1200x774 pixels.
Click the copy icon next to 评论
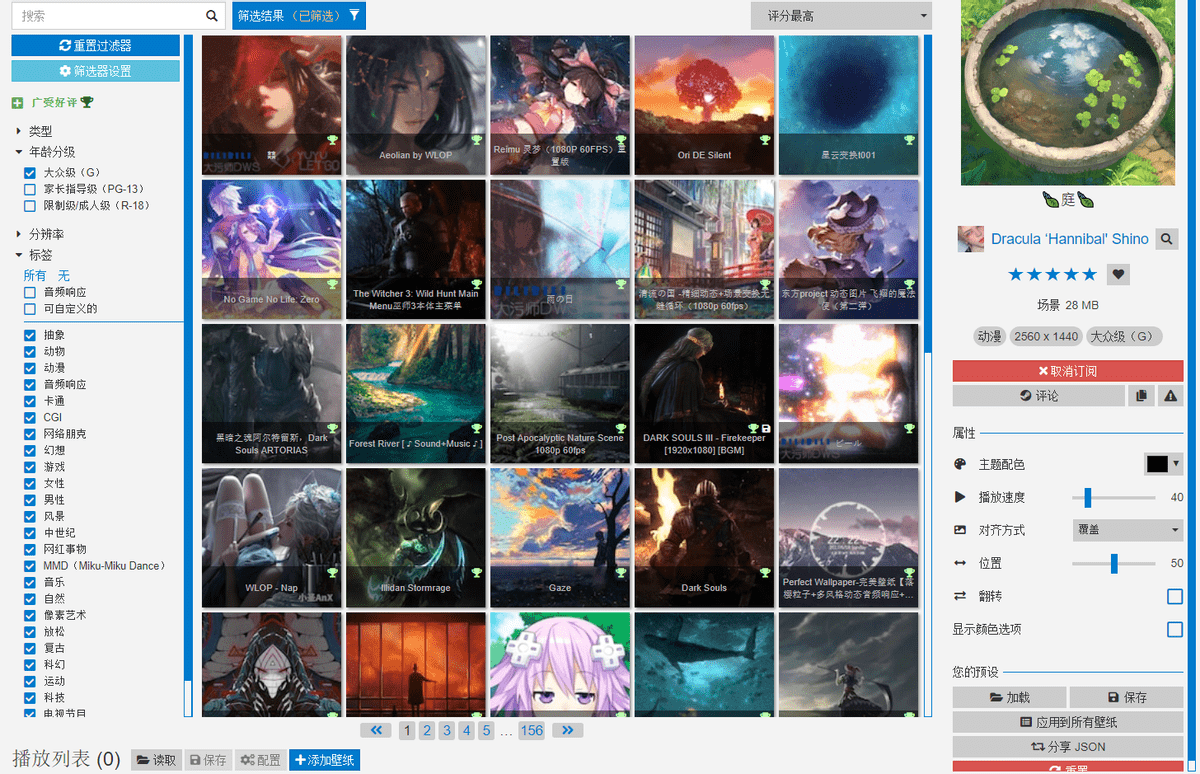[1141, 396]
